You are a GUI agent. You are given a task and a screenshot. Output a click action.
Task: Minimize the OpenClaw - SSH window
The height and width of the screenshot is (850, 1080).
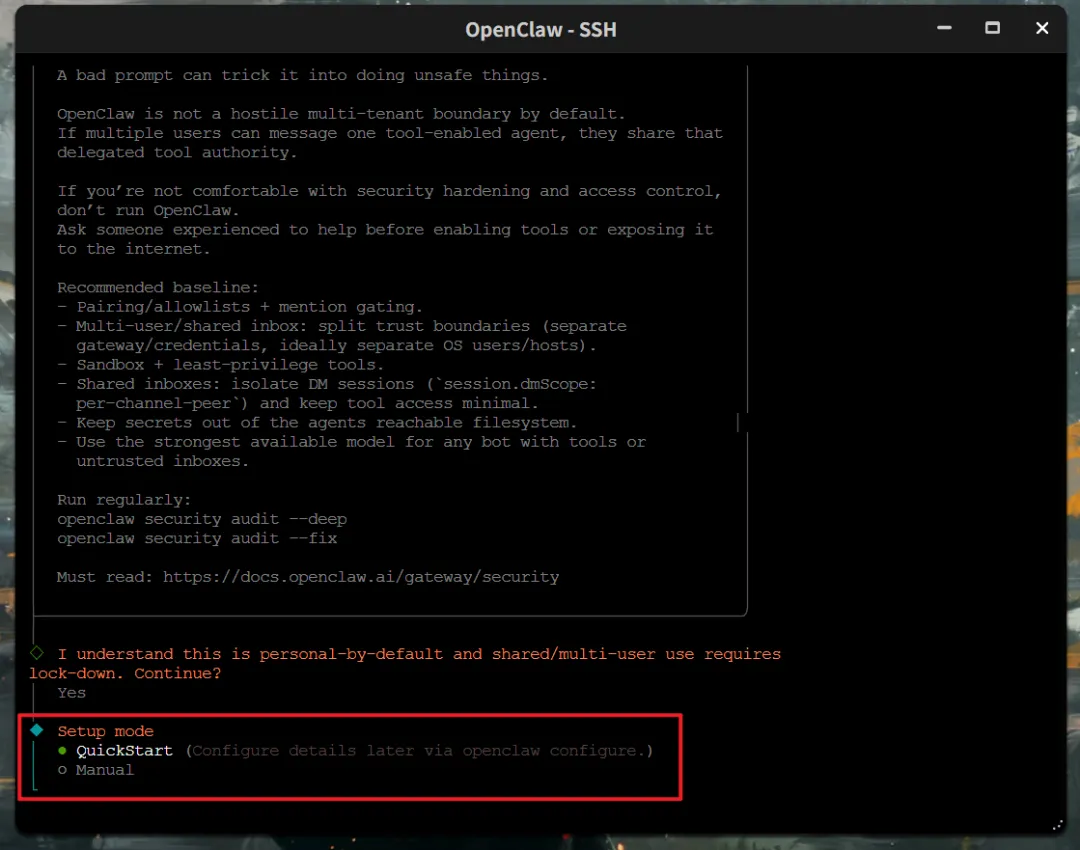pos(944,28)
